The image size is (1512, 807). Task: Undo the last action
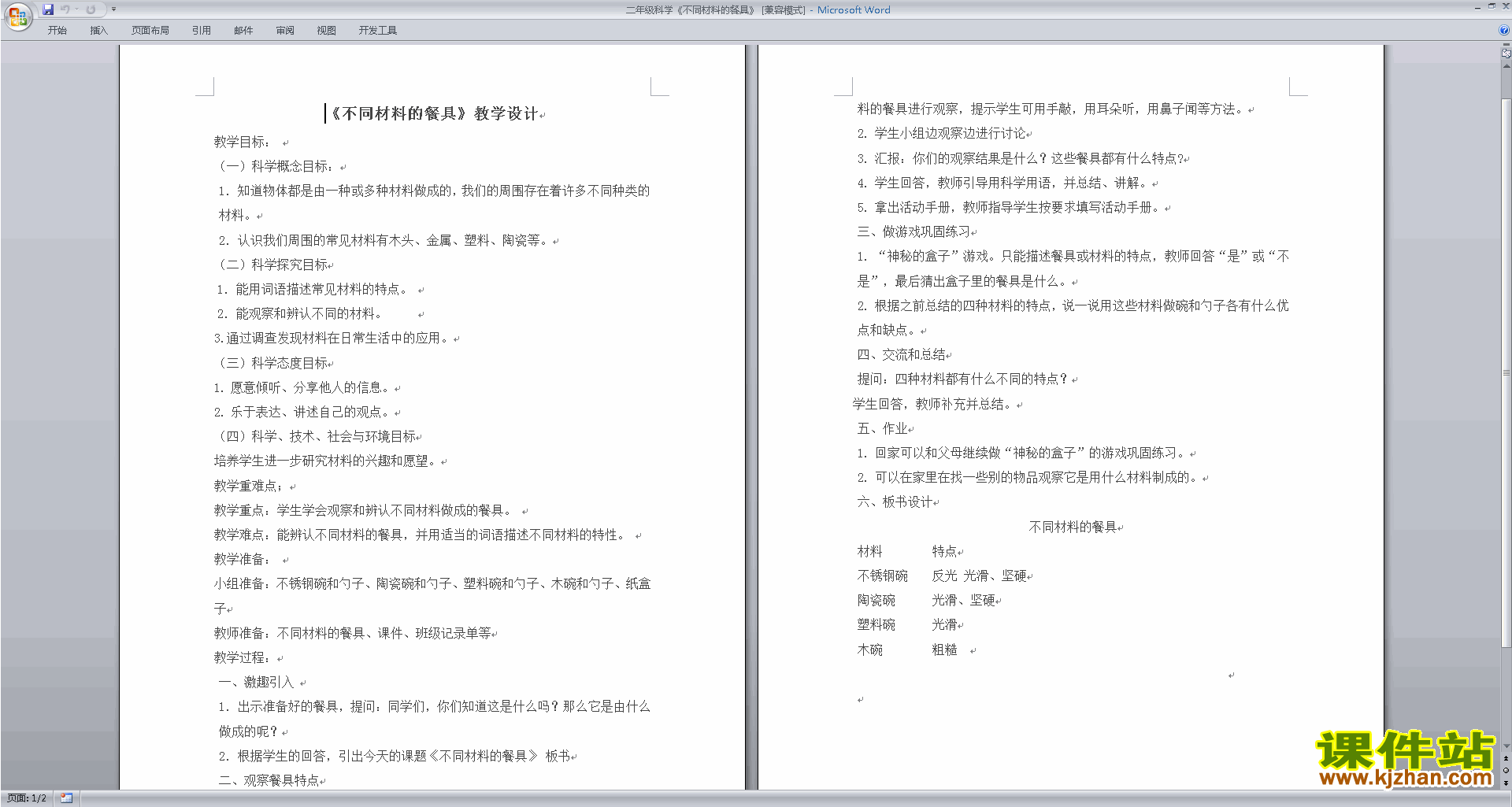pyautogui.click(x=65, y=9)
